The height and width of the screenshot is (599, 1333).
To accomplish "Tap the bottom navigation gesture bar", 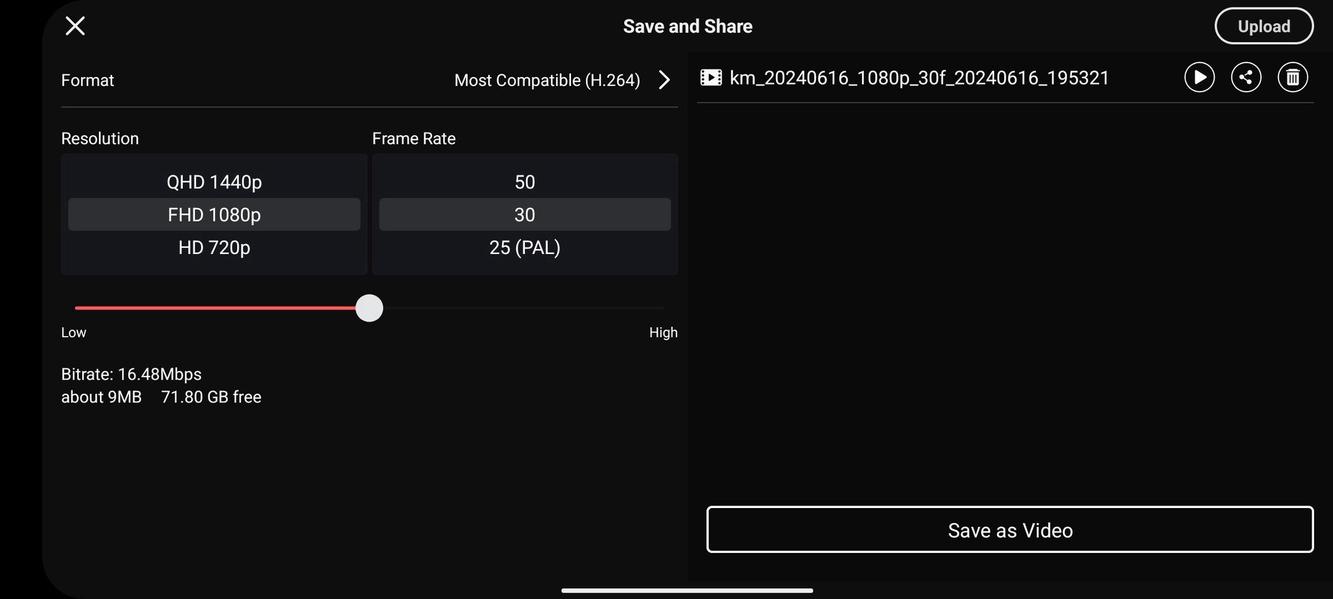I will tap(687, 589).
